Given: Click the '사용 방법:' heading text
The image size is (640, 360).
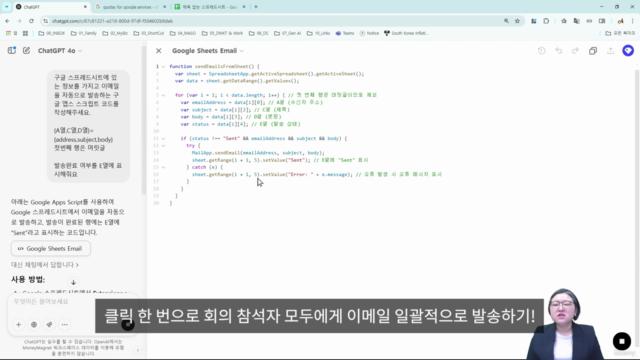Looking at the screenshot, I should pyautogui.click(x=28, y=280).
